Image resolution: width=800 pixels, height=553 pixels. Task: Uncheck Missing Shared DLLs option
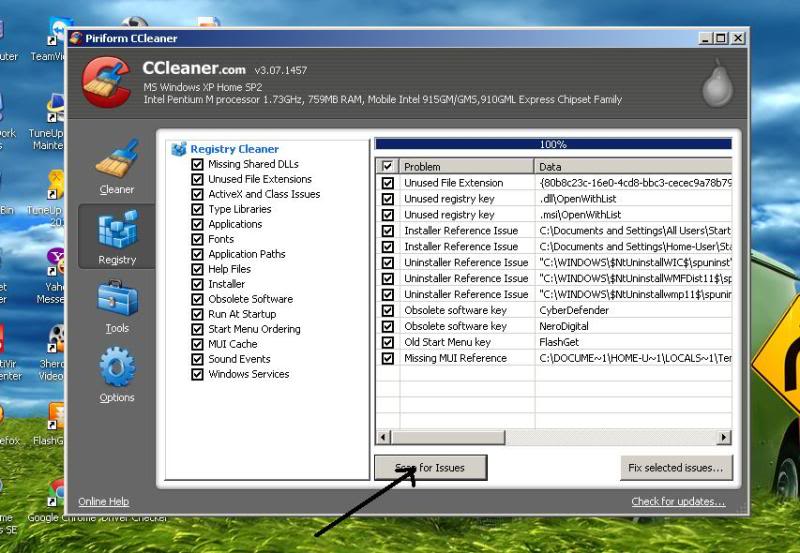click(x=198, y=164)
